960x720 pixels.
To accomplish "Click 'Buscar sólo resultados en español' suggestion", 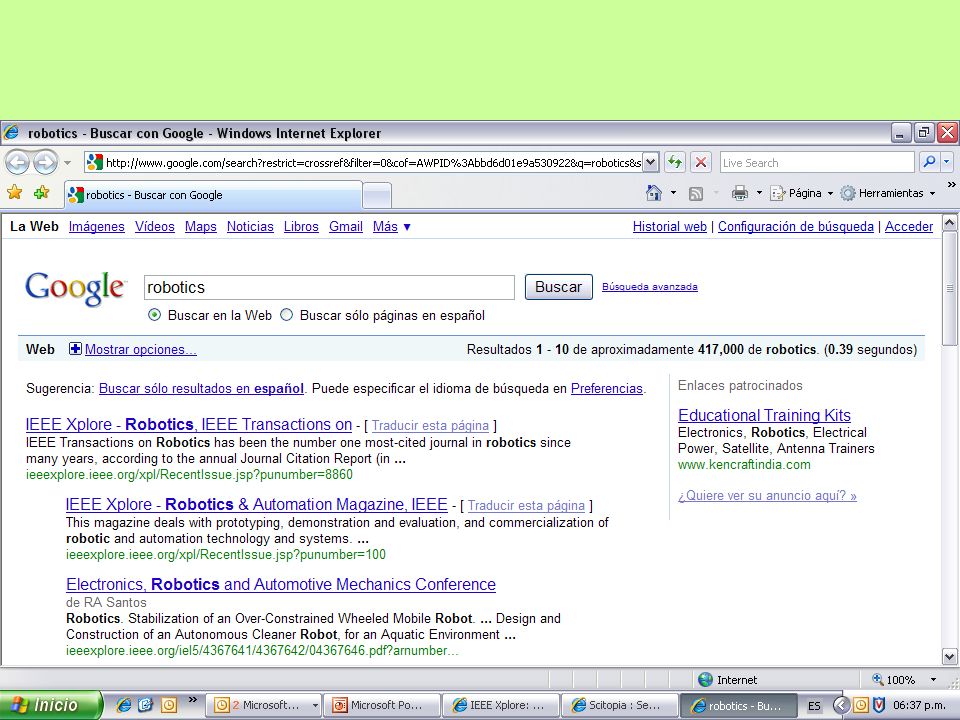I will 201,388.
